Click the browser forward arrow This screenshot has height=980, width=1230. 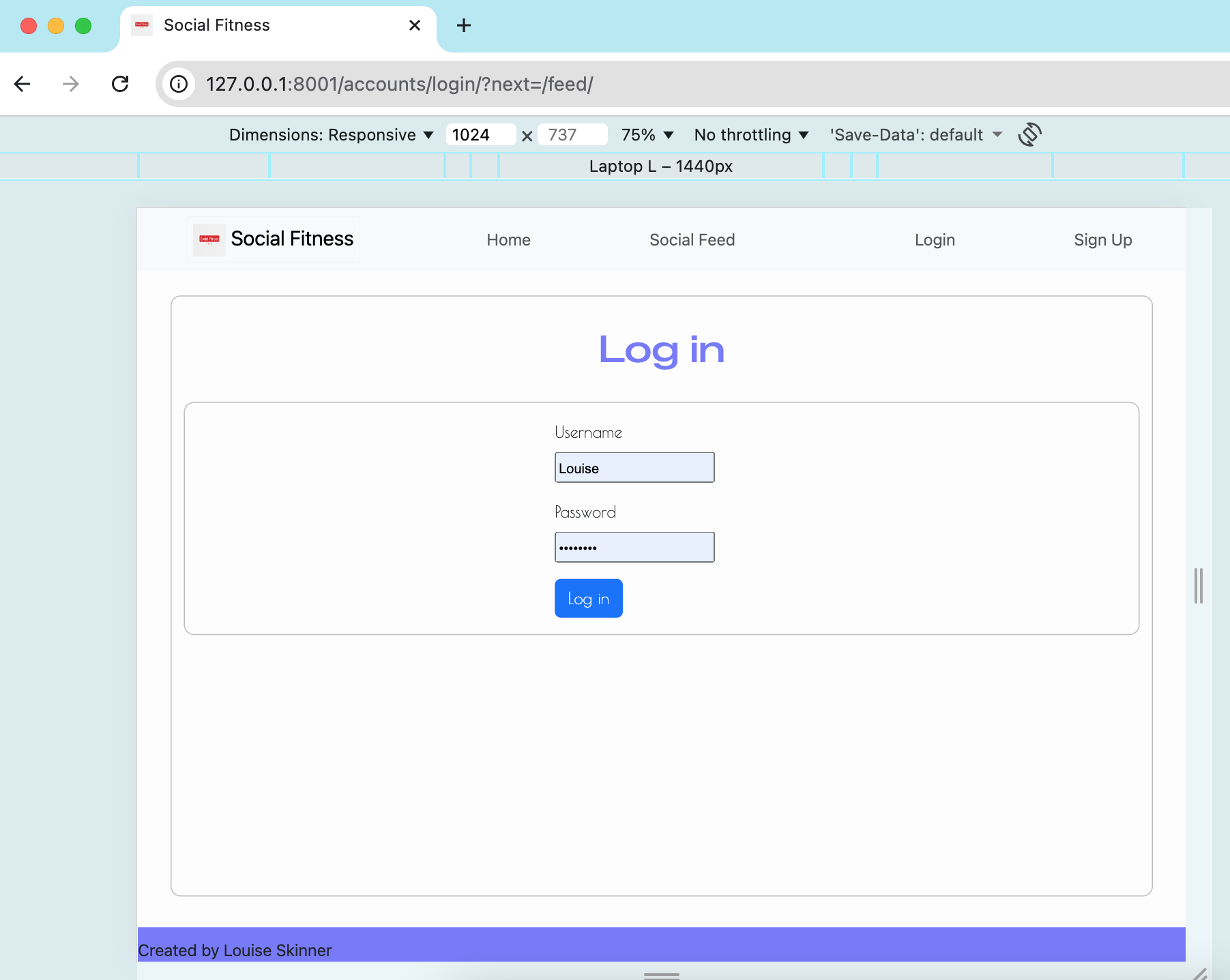70,84
